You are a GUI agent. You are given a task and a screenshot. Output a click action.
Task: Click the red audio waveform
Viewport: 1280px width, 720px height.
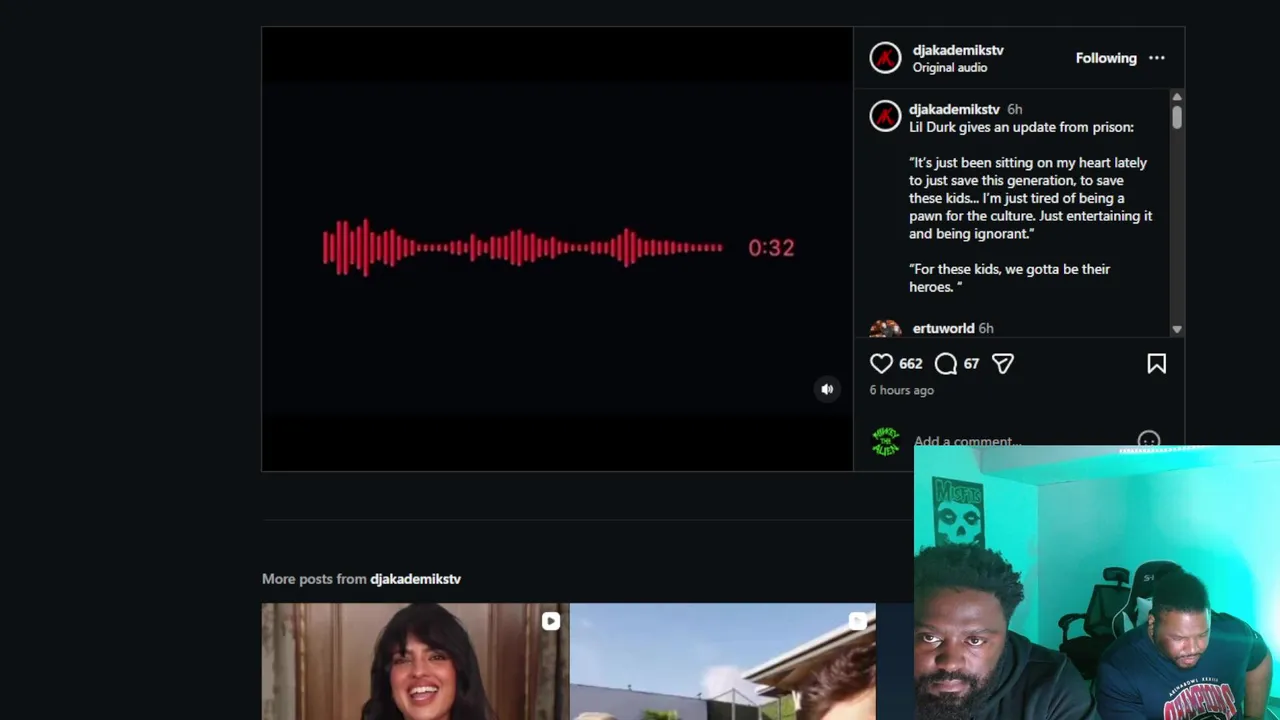coord(522,247)
